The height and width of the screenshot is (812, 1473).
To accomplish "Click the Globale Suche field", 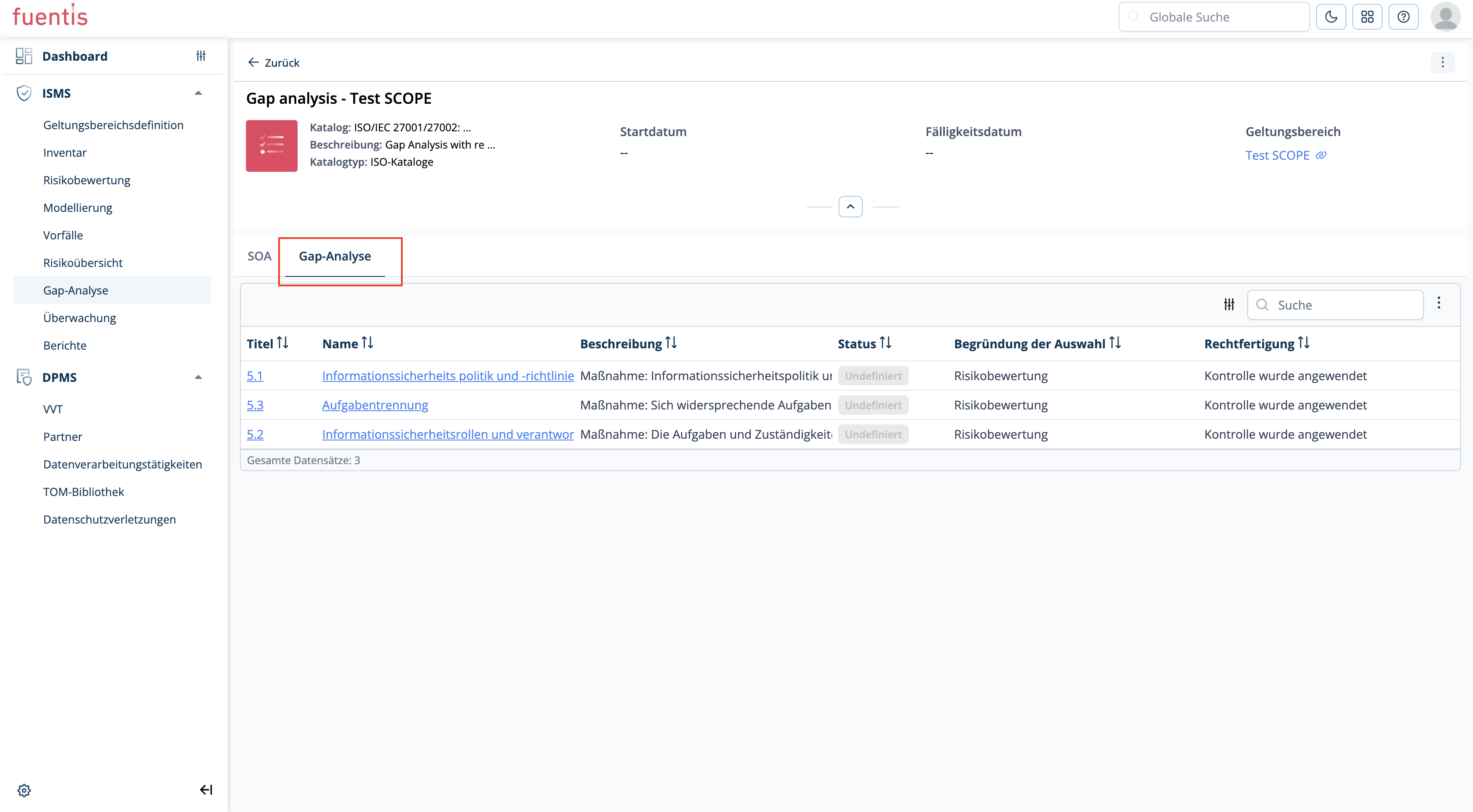I will point(1214,17).
